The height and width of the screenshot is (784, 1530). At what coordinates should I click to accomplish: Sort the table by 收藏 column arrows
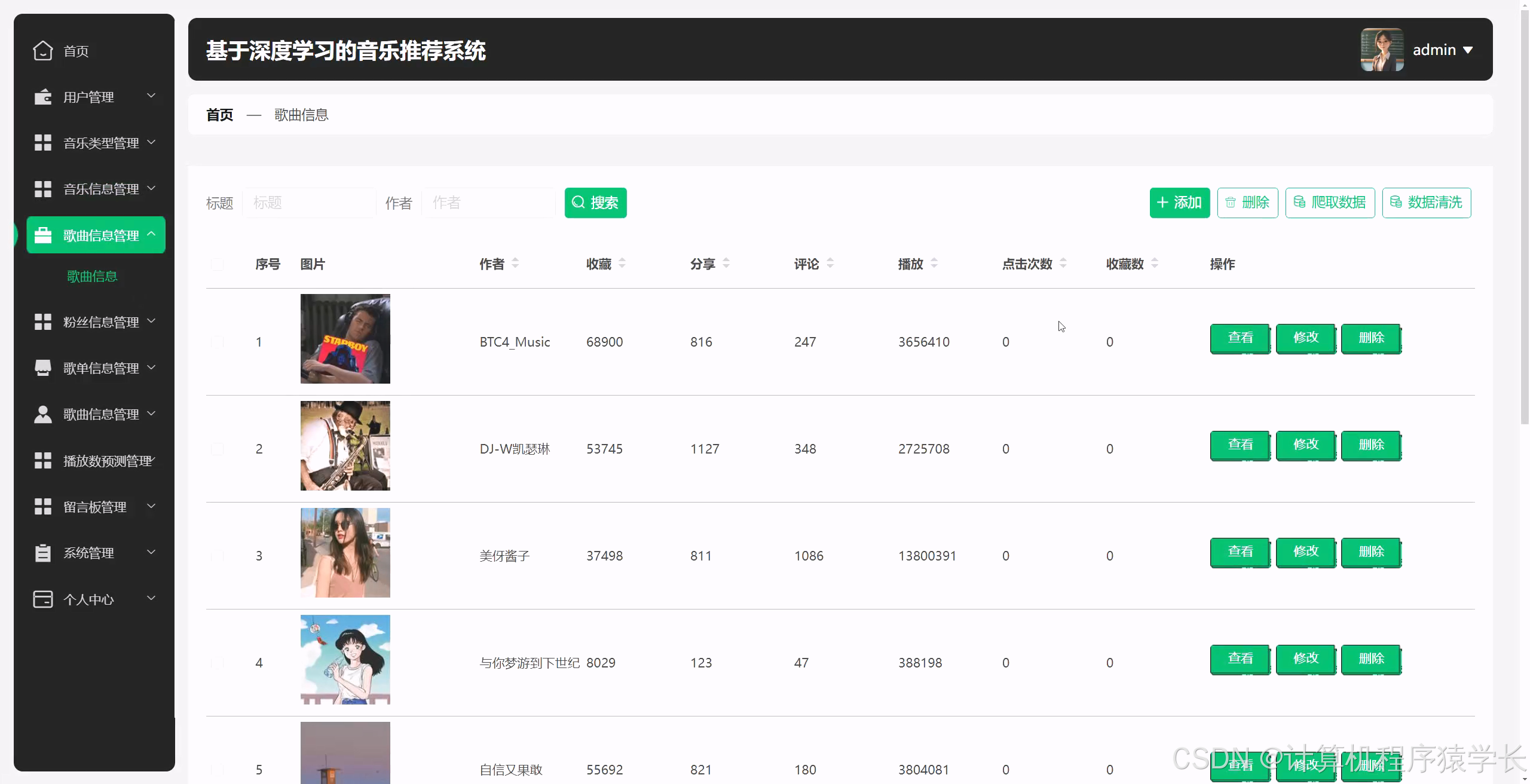[622, 263]
